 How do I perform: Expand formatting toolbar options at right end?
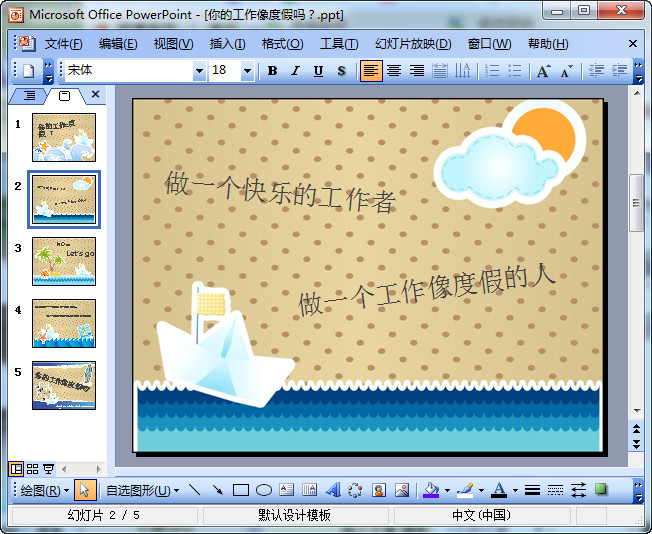pyautogui.click(x=638, y=71)
